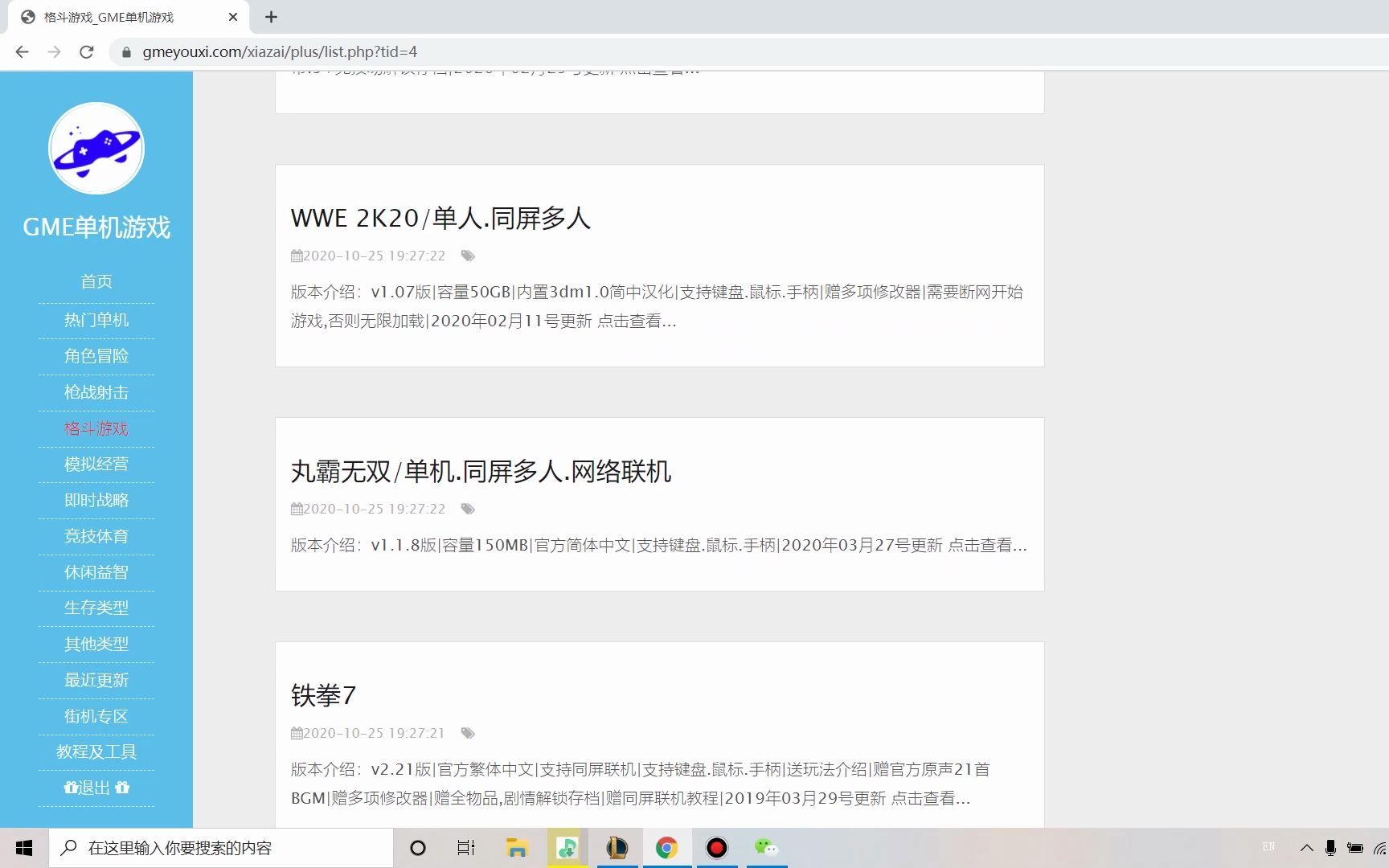Viewport: 1389px width, 868px height.
Task: Open the red record app in taskbar
Action: point(716,848)
